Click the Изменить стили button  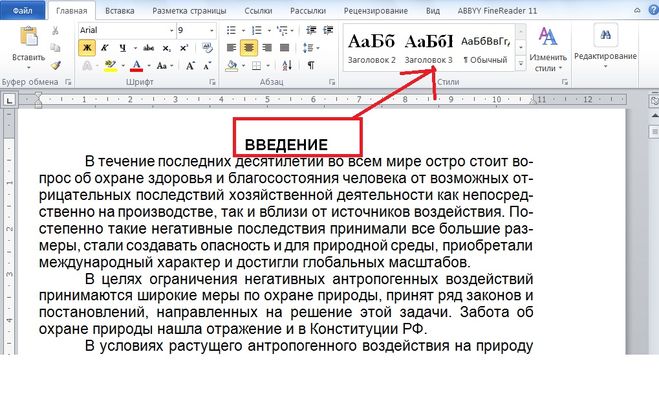(548, 49)
